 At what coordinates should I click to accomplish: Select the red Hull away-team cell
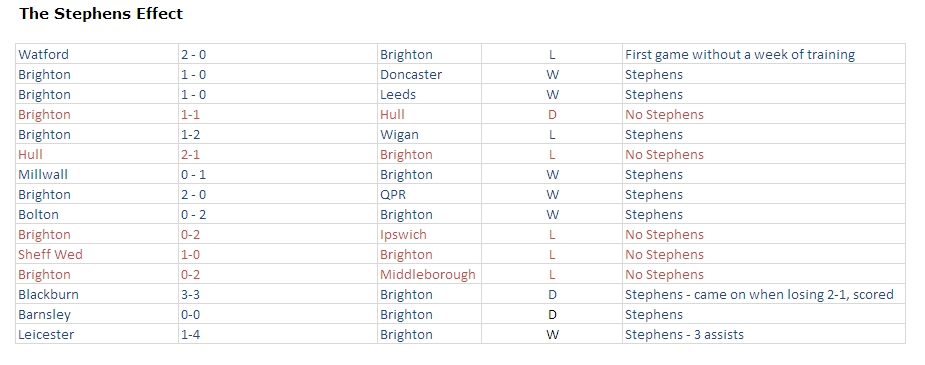click(x=429, y=114)
